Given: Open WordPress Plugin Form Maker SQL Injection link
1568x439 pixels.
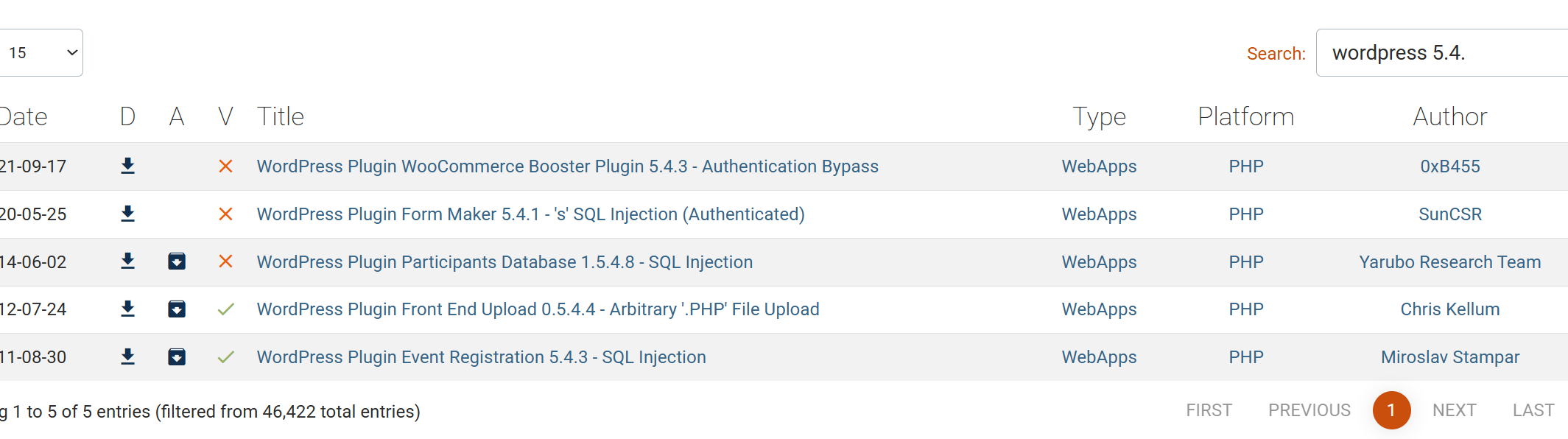Looking at the screenshot, I should click(x=530, y=214).
